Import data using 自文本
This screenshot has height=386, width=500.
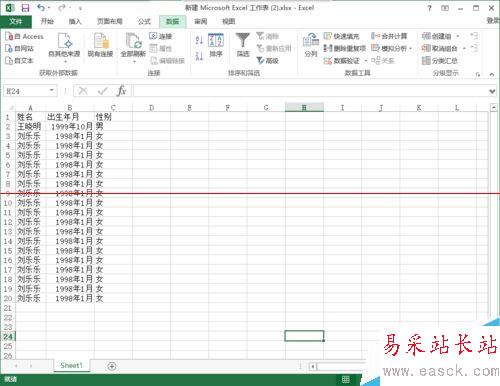click(x=20, y=60)
